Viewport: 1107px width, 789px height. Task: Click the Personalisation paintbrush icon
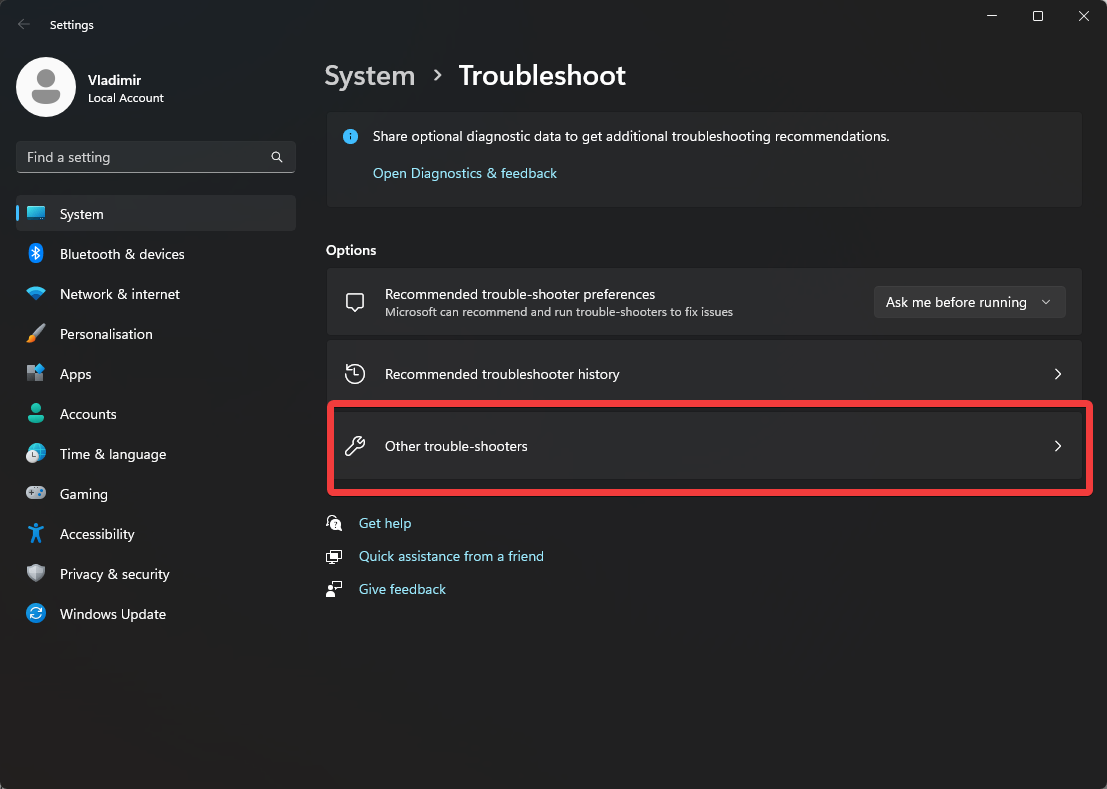click(36, 334)
